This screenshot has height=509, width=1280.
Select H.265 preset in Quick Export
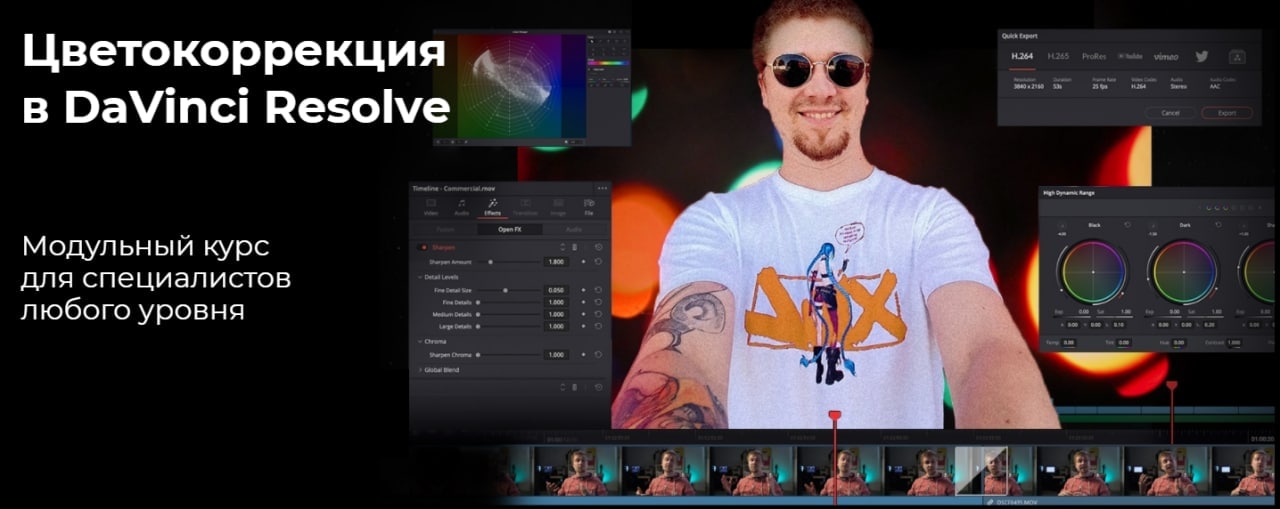(1058, 56)
